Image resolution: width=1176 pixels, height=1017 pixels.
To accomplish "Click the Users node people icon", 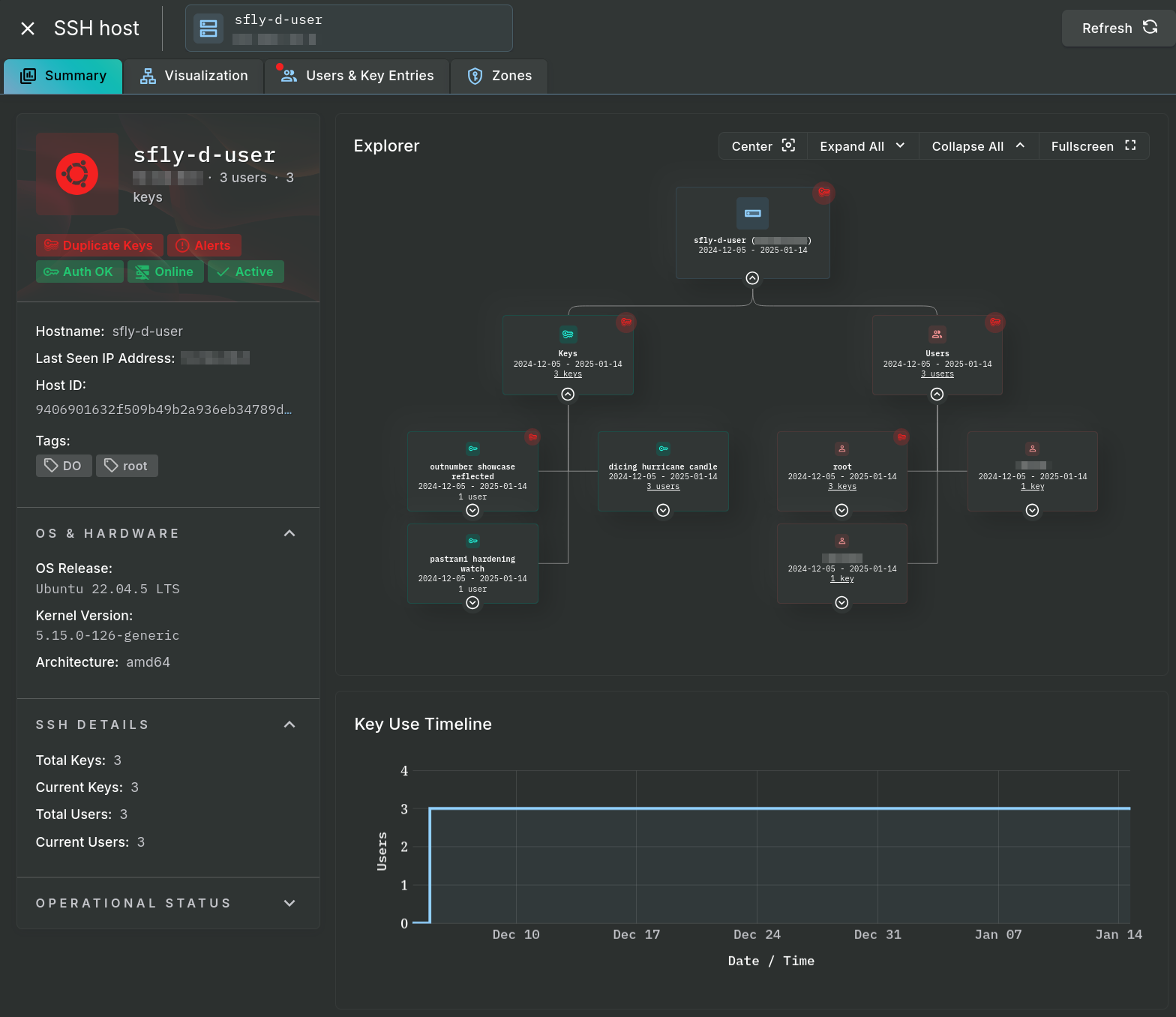I will [937, 334].
